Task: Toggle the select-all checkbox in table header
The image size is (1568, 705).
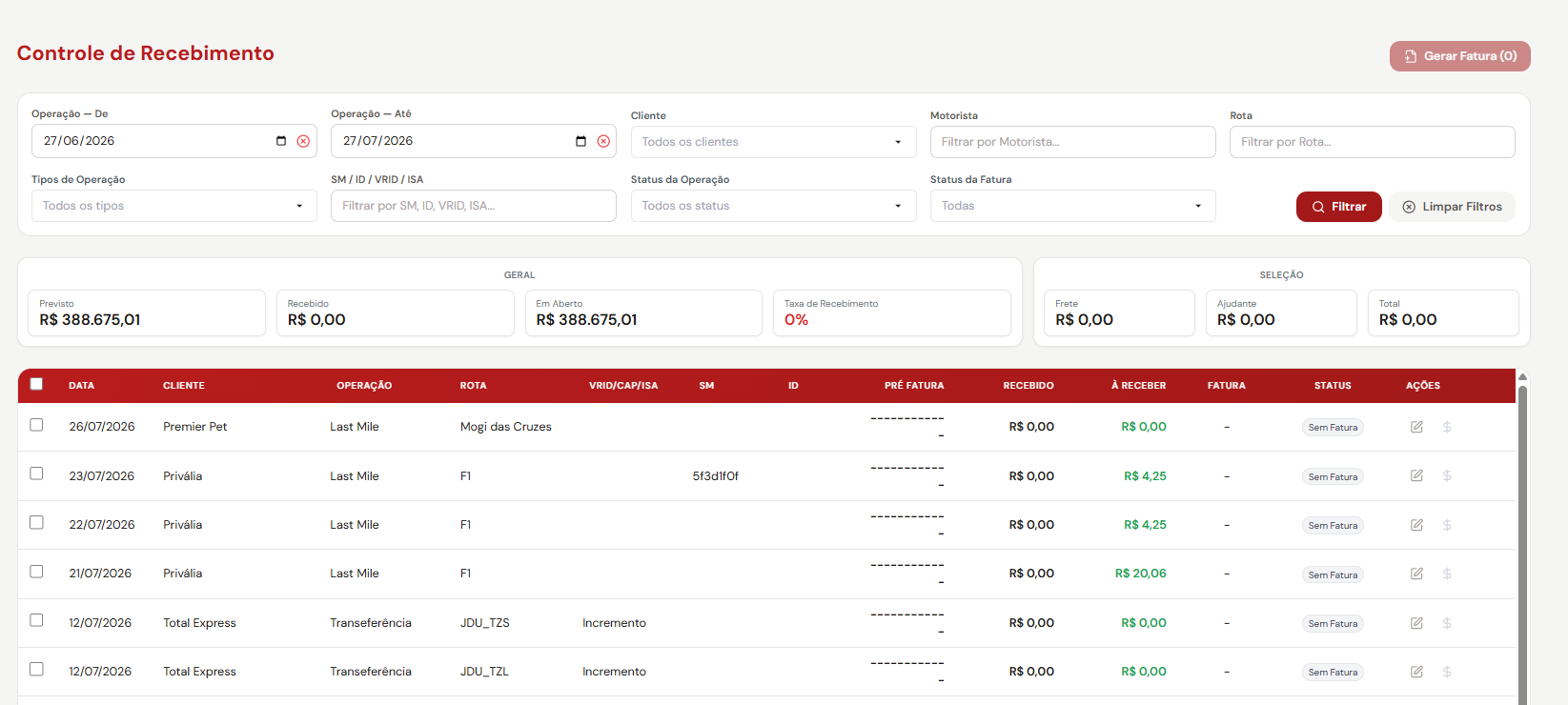Action: 36,384
